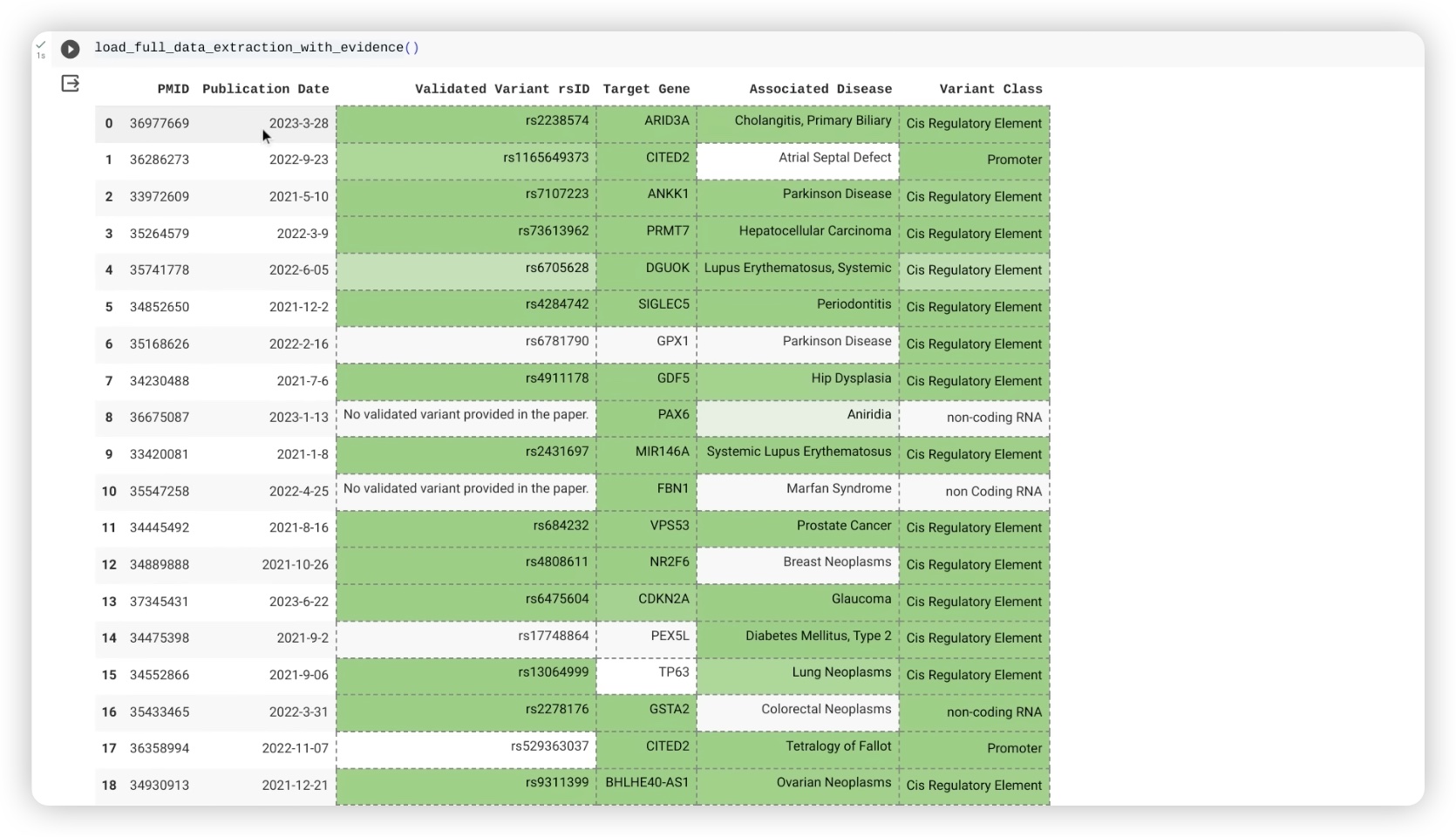The image size is (1456, 837).
Task: Click the MIR146A gene cell
Action: coord(647,455)
